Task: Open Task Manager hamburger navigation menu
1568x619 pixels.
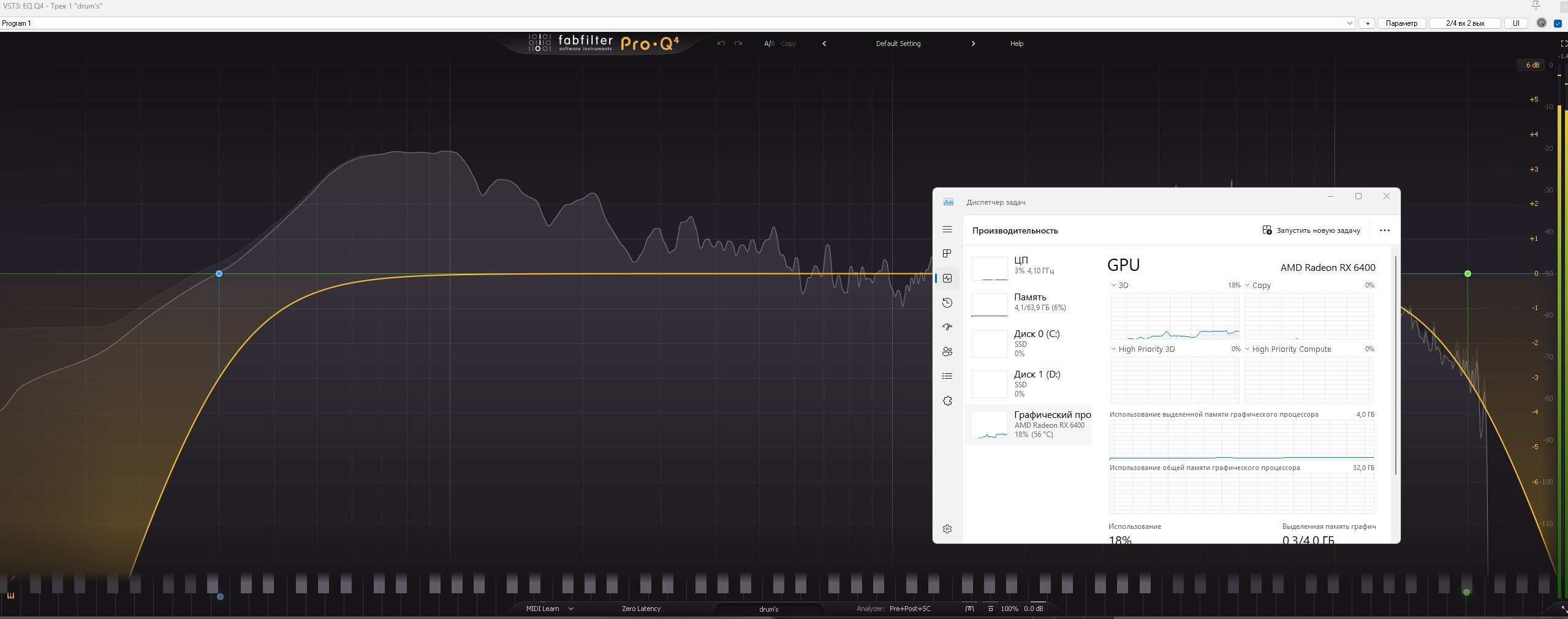Action: tap(947, 229)
